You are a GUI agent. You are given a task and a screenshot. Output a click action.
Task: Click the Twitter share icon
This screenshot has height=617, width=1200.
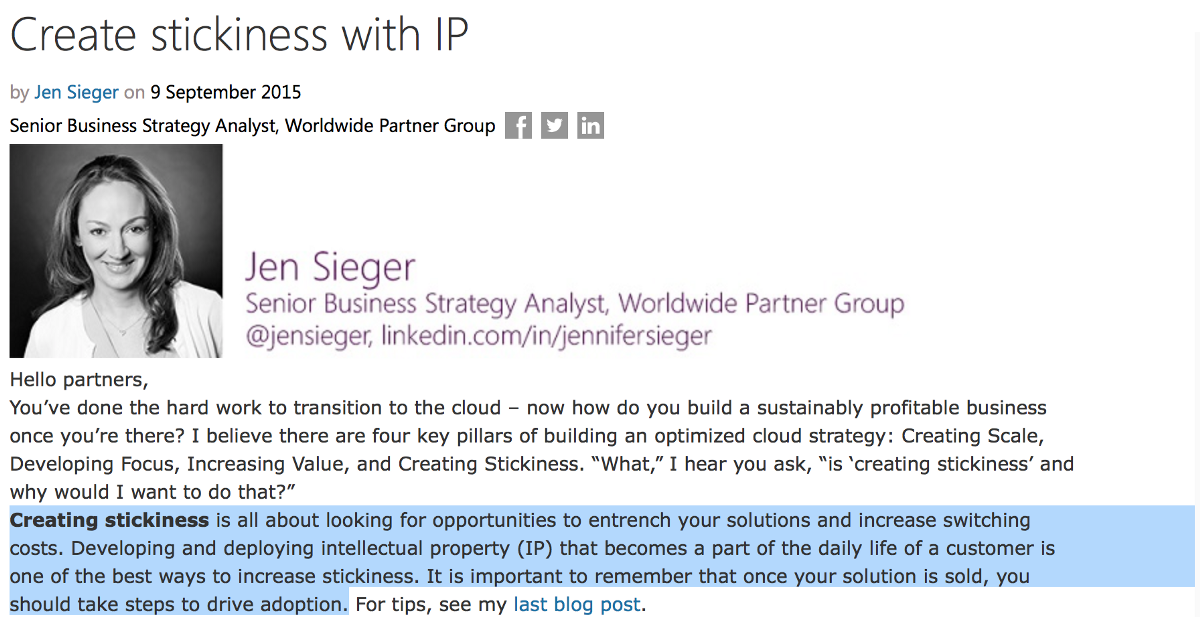click(554, 126)
